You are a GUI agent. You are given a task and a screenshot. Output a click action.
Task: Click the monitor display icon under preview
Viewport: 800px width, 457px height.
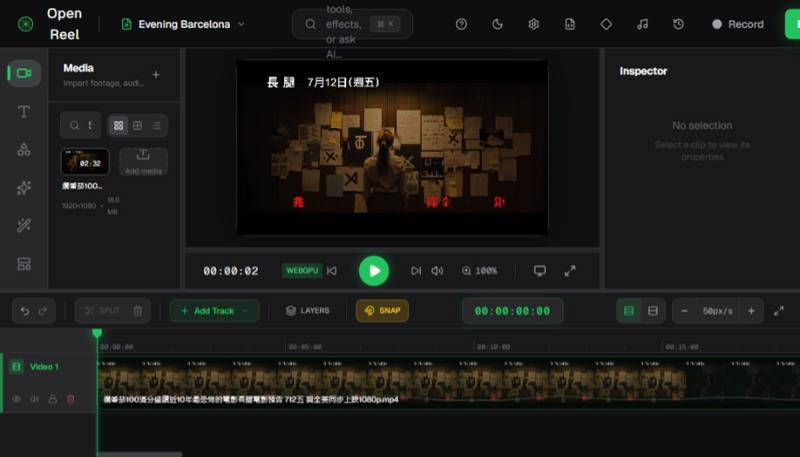pos(540,271)
